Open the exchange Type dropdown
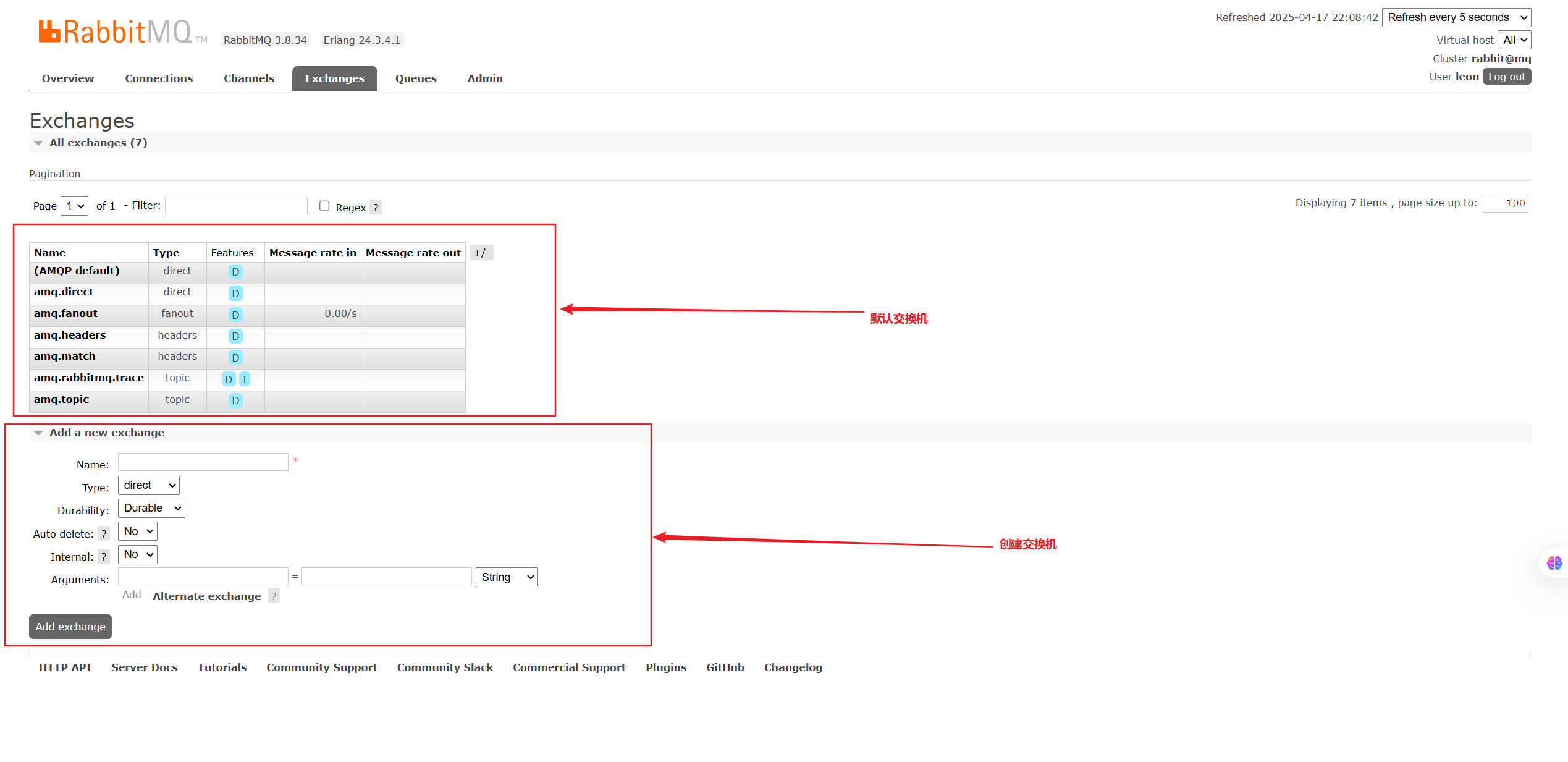The image size is (1568, 762). (x=149, y=486)
